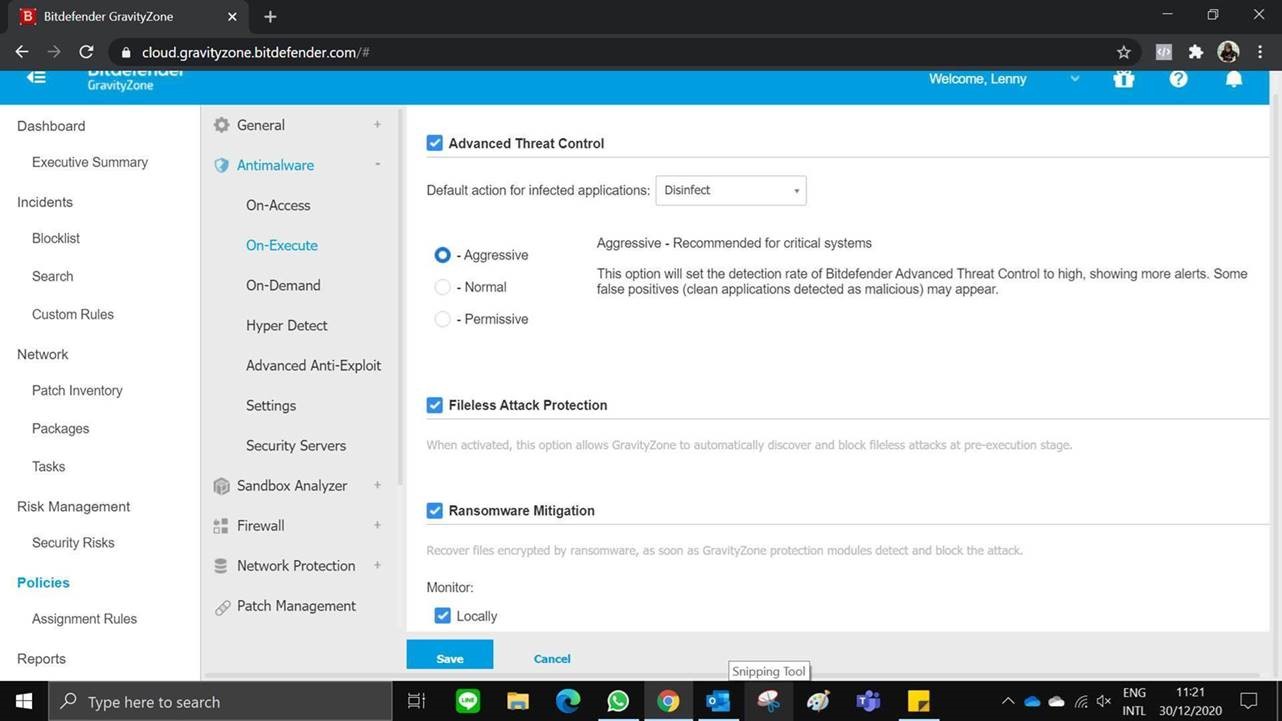Expand the Firewall section plus sign

pos(377,525)
